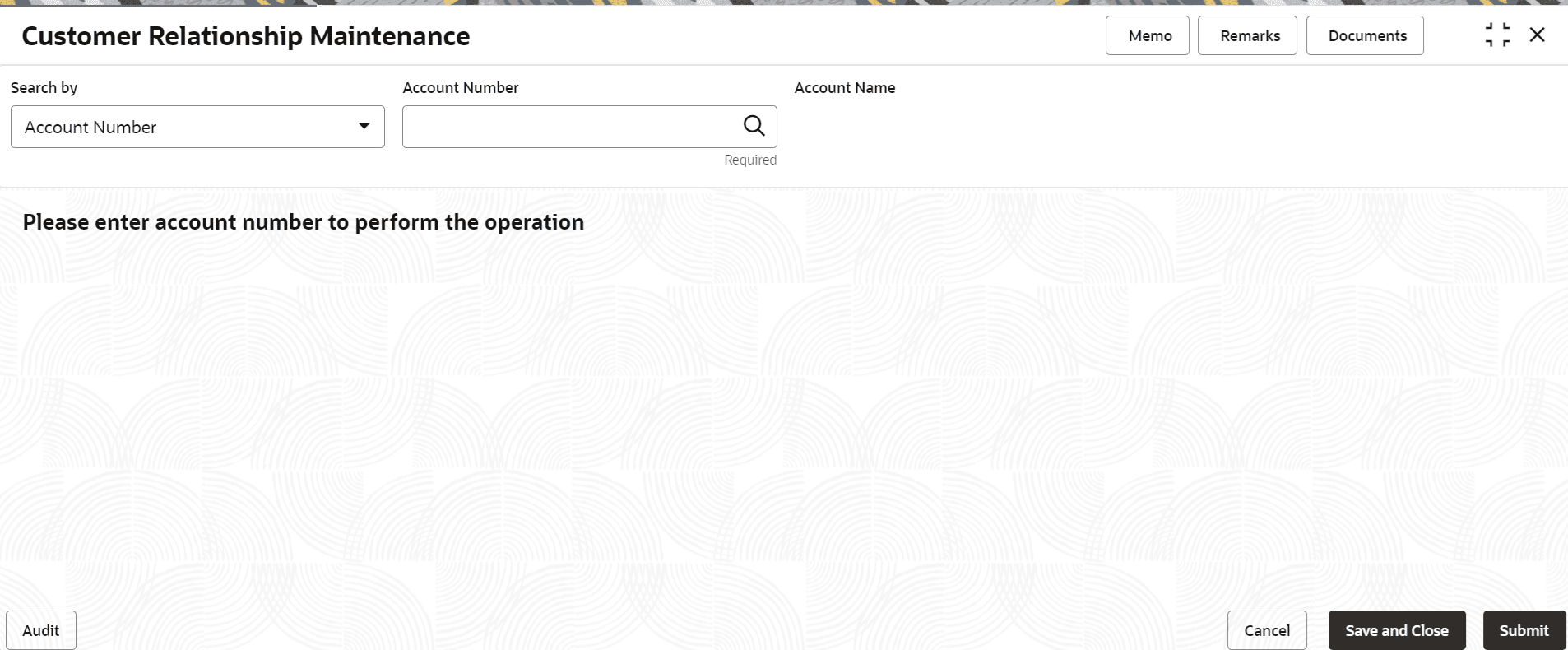Image resolution: width=1568 pixels, height=650 pixels.
Task: Collapse the screen using the restore-size icon
Action: click(x=1497, y=35)
